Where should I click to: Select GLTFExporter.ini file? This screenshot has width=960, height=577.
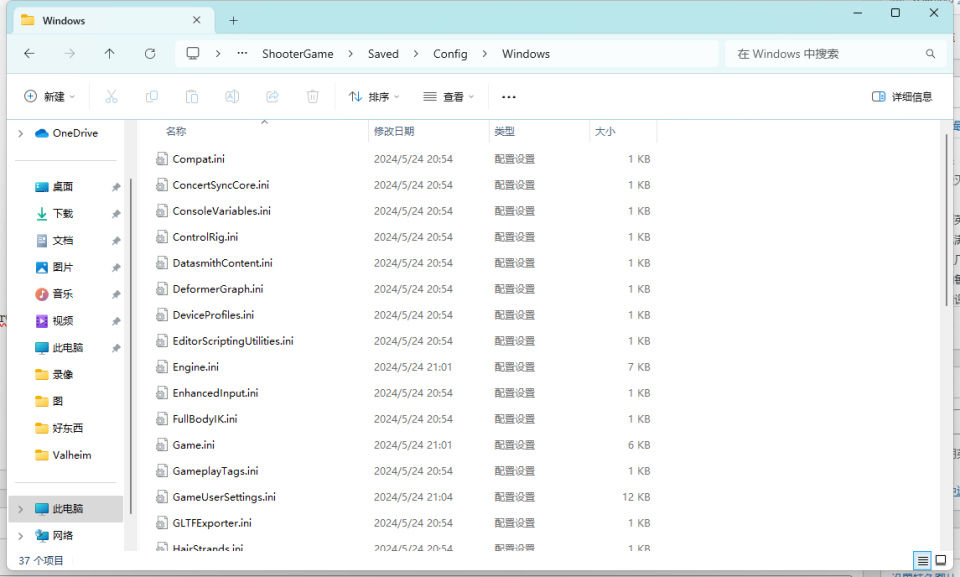click(x=212, y=522)
